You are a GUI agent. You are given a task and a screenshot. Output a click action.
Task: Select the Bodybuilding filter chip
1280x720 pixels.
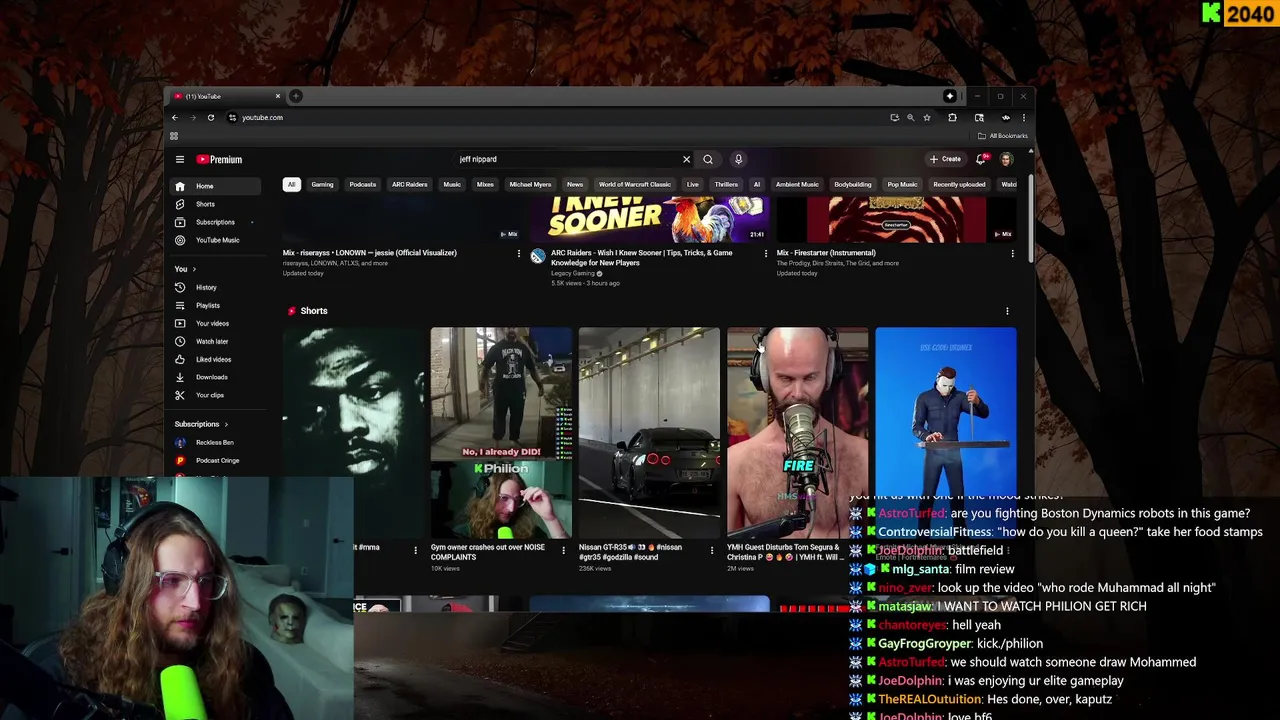tap(853, 184)
